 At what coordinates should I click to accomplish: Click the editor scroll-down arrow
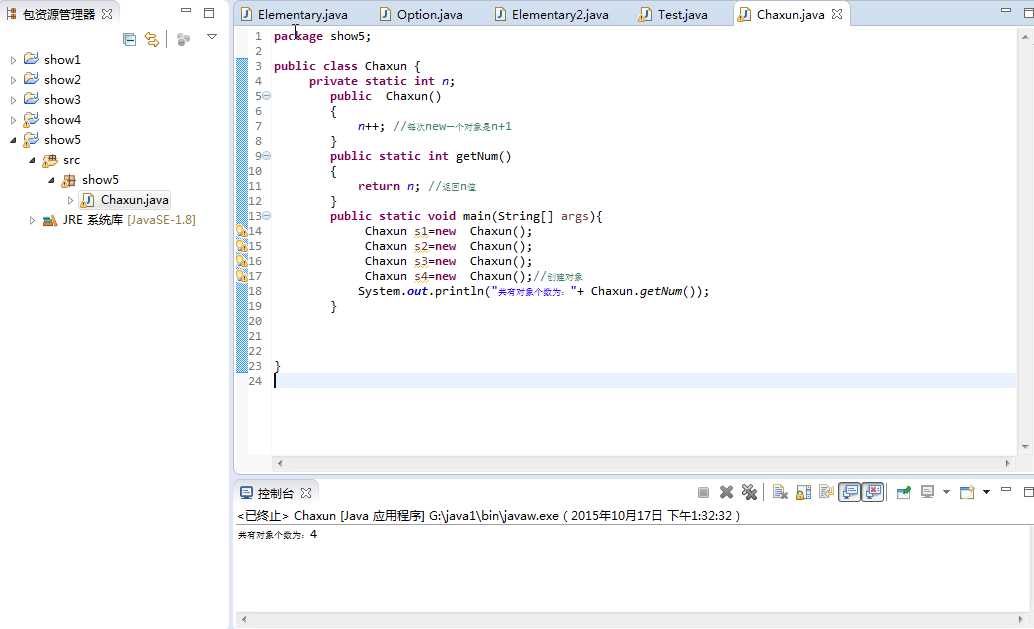tap(1025, 447)
